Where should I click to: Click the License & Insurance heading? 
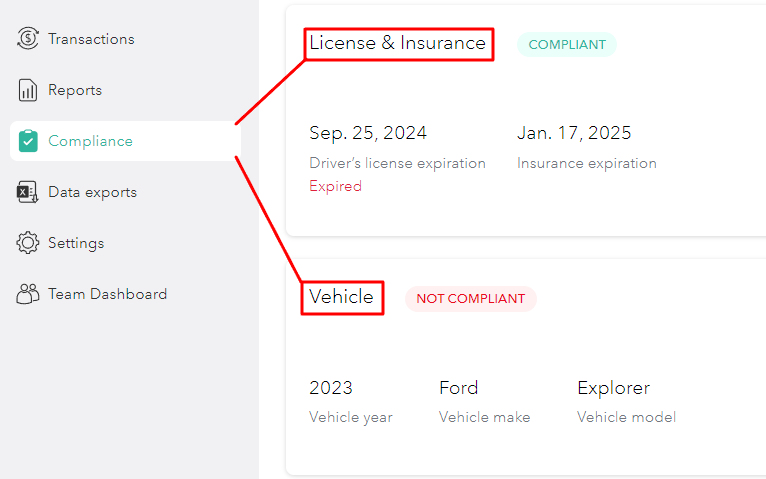pos(397,43)
